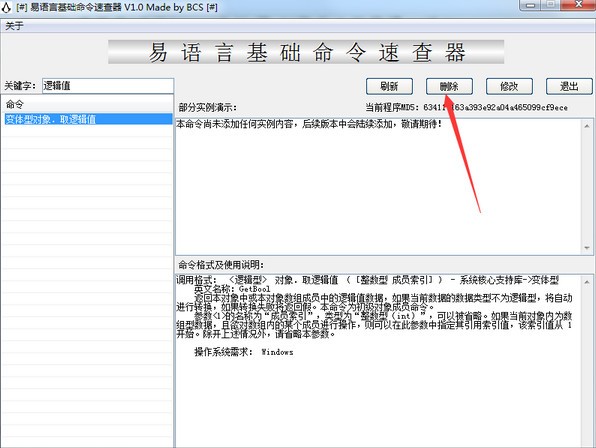Click up arrow of command description scrollbar

pyautogui.click(x=587, y=282)
